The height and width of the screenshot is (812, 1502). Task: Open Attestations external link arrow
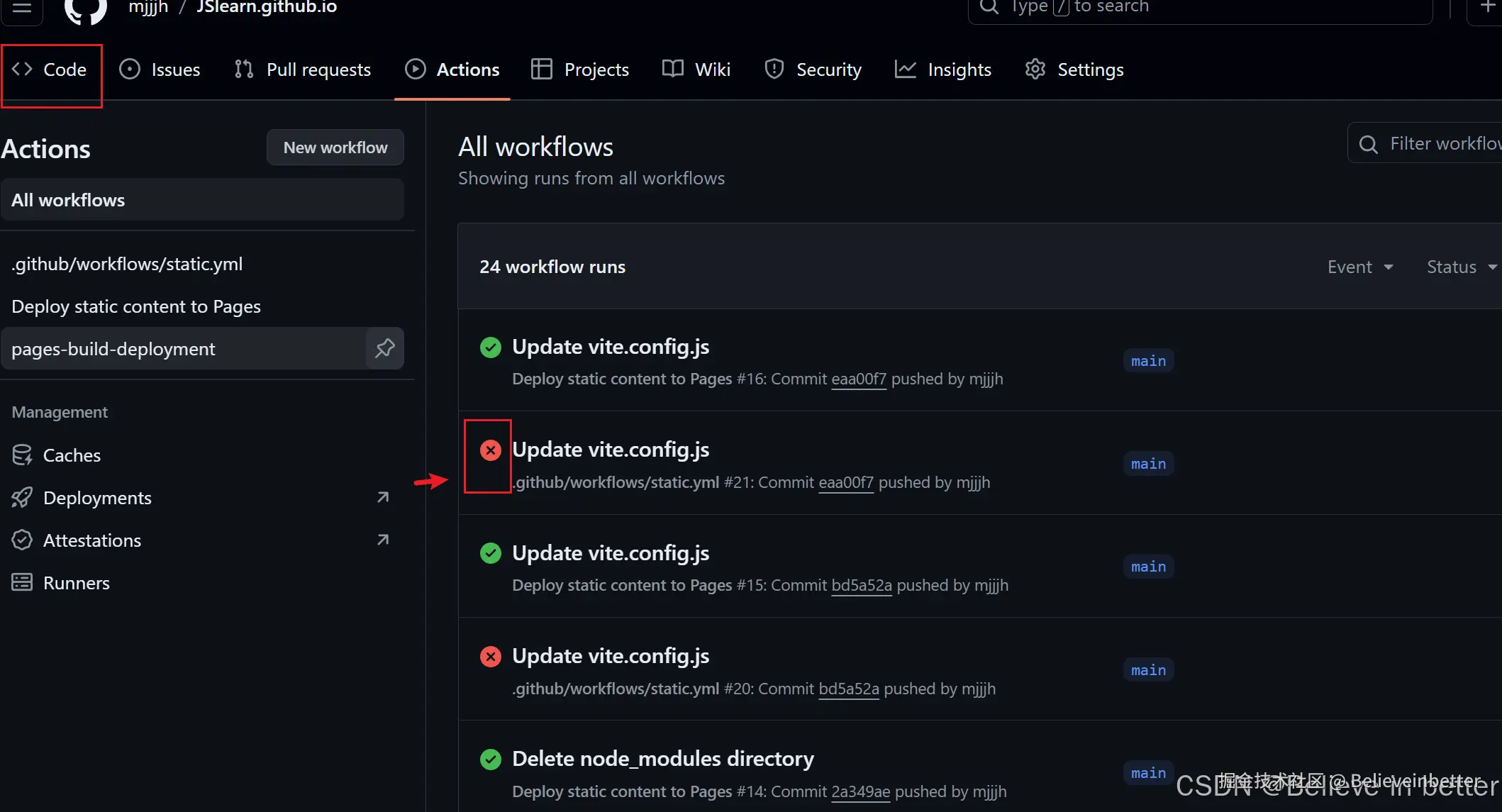coord(383,540)
